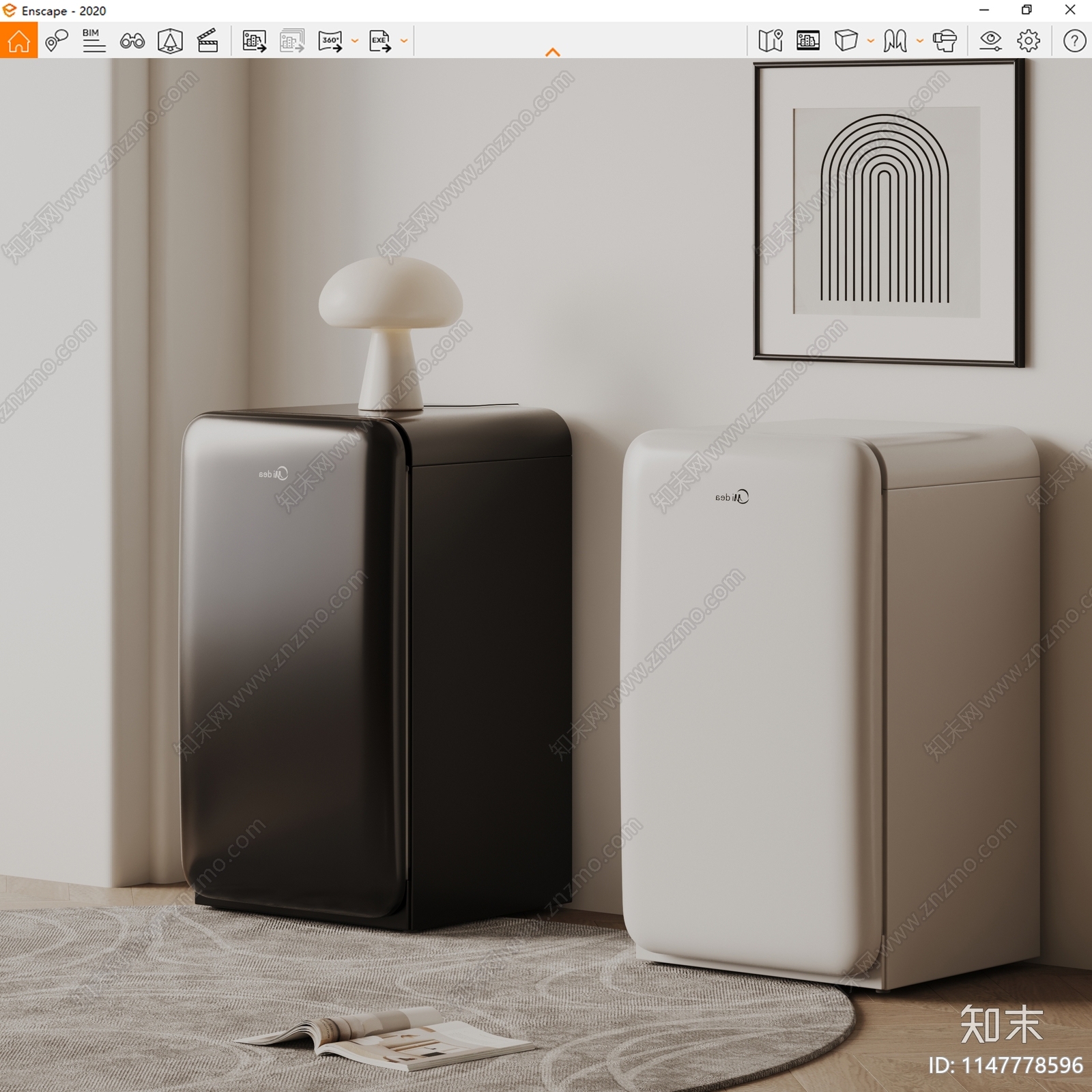The image size is (1092, 1092).
Task: Select the cube projection mode icon
Action: tap(846, 41)
